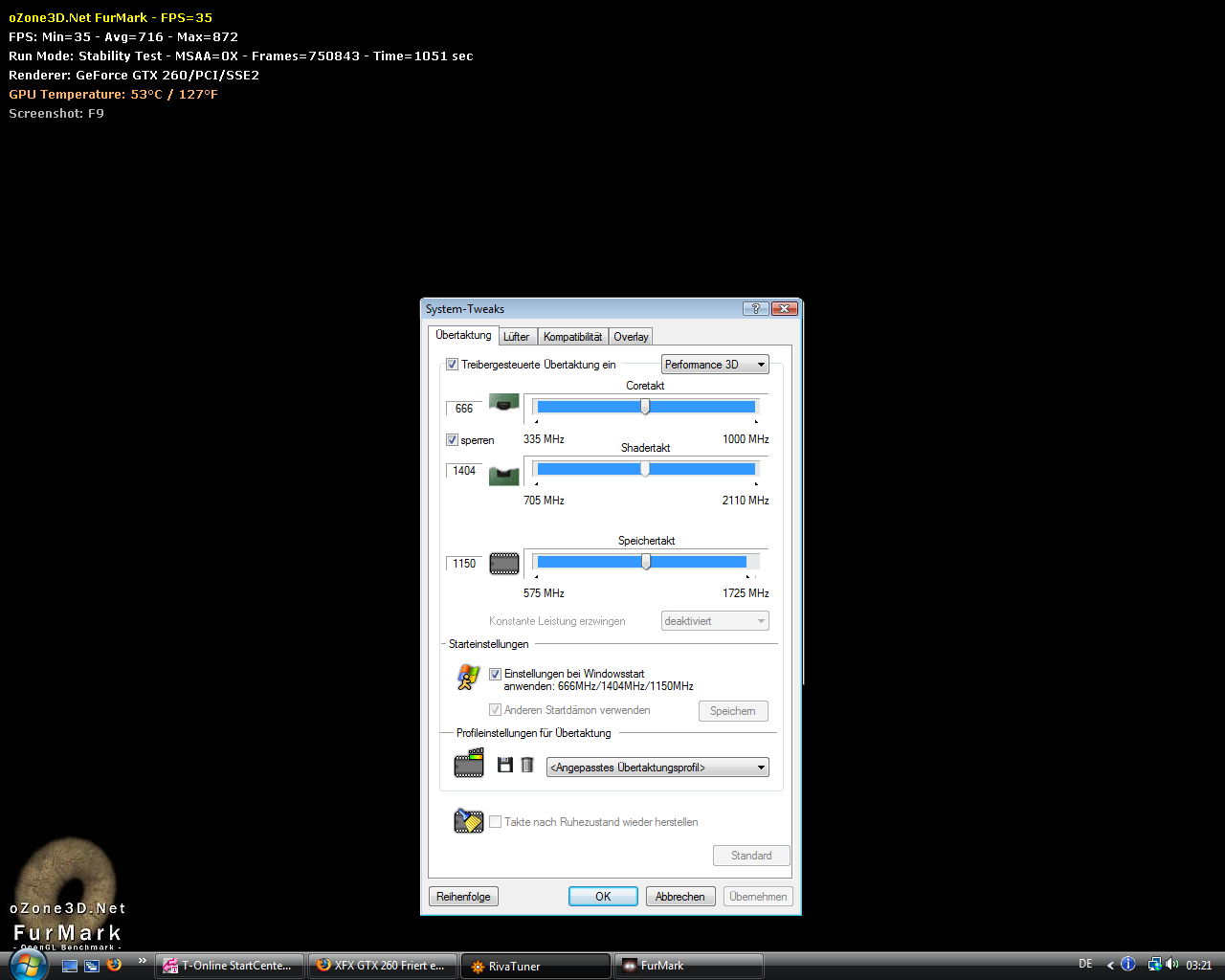Click the Speichern button
Viewport: 1225px width, 980px height.
click(x=733, y=711)
